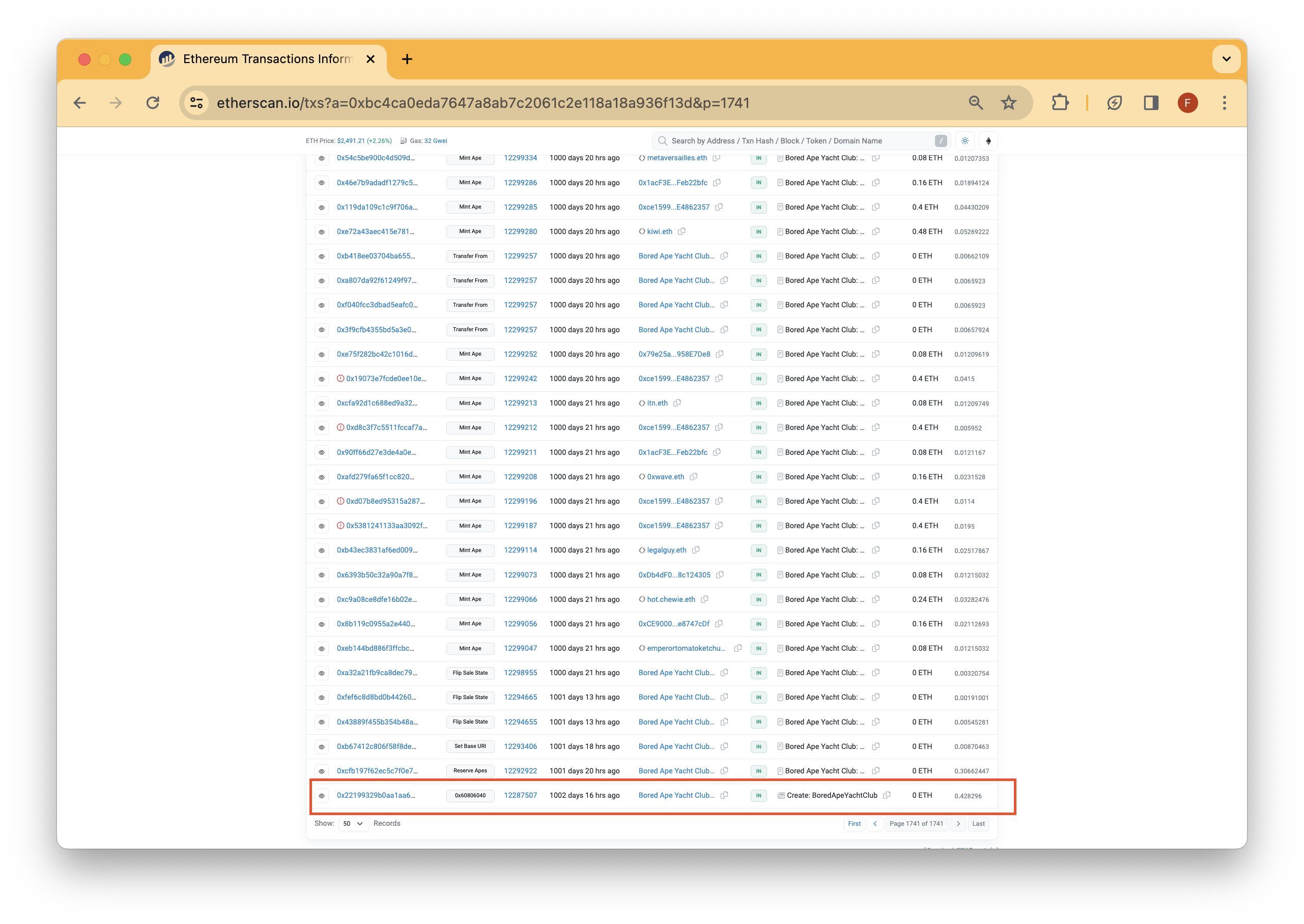Preview transaction 0x22199329b0aa1aa6 with eye icon
The height and width of the screenshot is (924, 1304).
pos(322,796)
